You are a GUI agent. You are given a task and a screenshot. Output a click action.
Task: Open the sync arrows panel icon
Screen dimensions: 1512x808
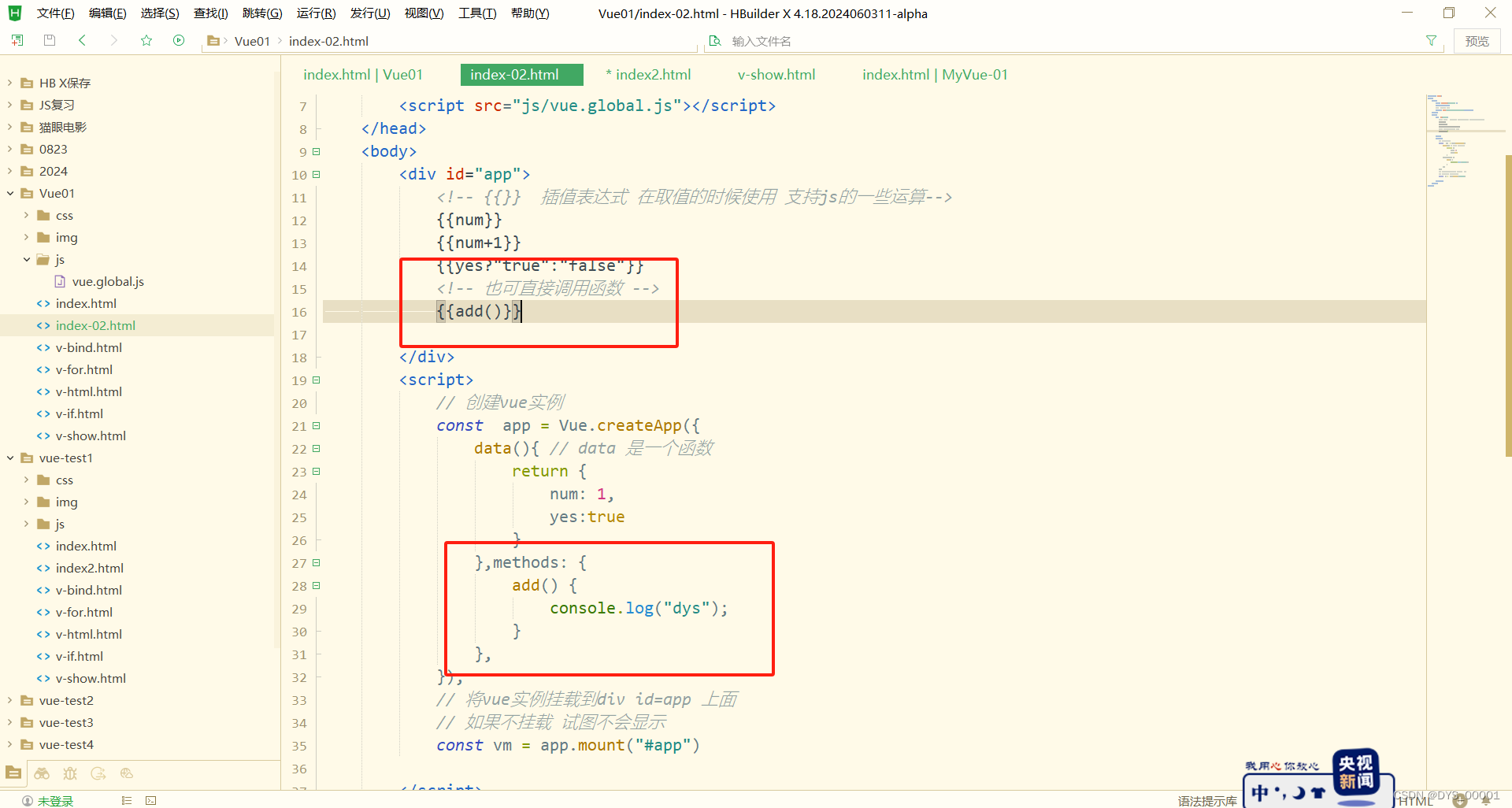point(98,773)
